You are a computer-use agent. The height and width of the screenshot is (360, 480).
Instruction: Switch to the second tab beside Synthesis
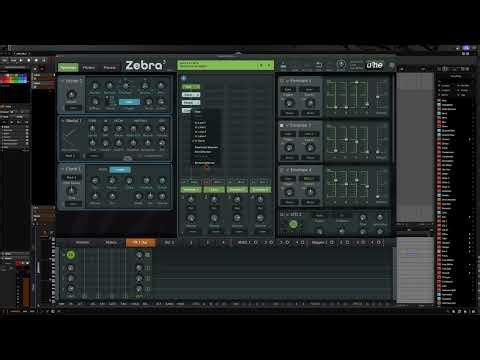click(89, 67)
